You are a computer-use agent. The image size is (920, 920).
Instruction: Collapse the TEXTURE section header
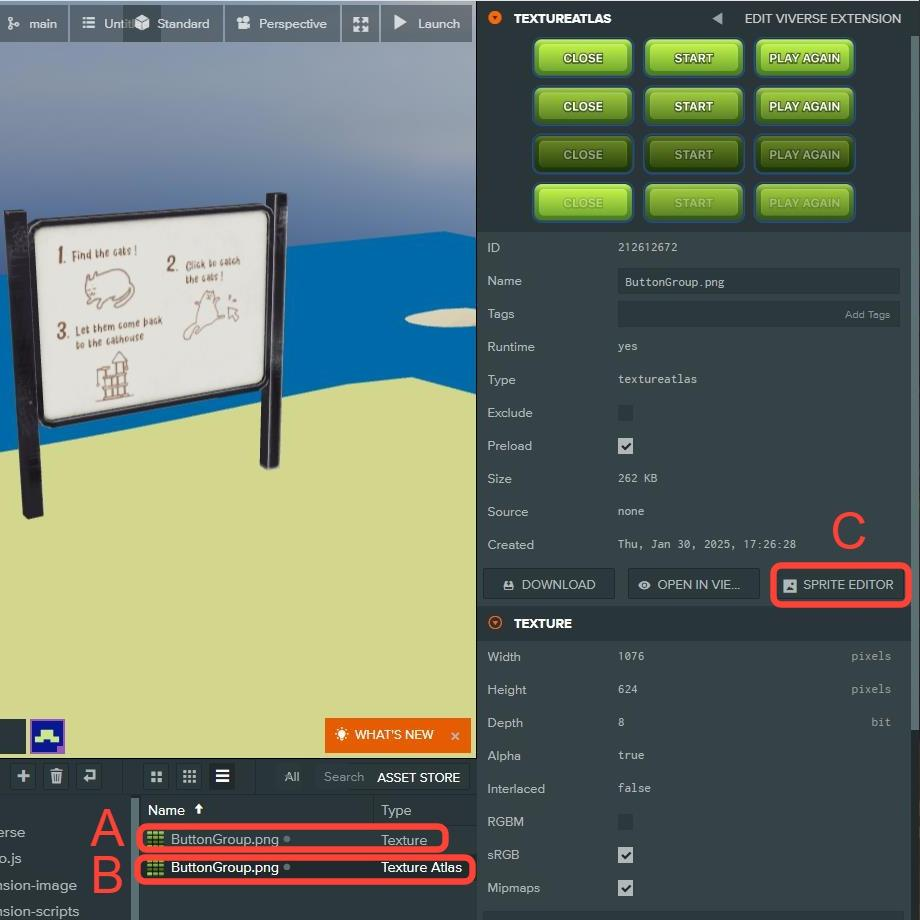(495, 623)
